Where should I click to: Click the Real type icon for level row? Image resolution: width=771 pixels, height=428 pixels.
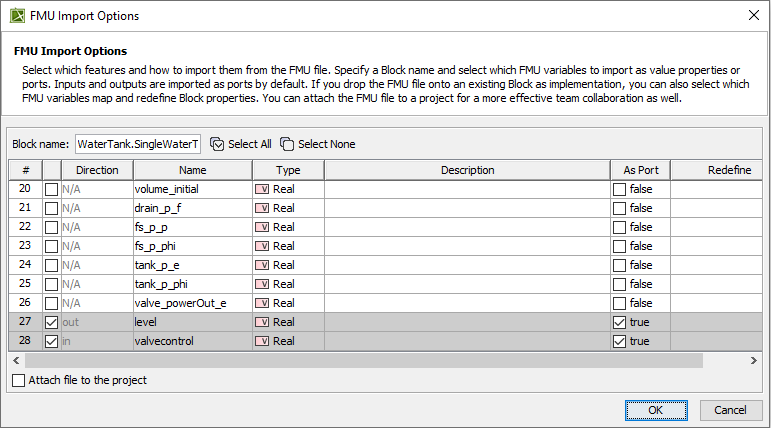(x=262, y=322)
